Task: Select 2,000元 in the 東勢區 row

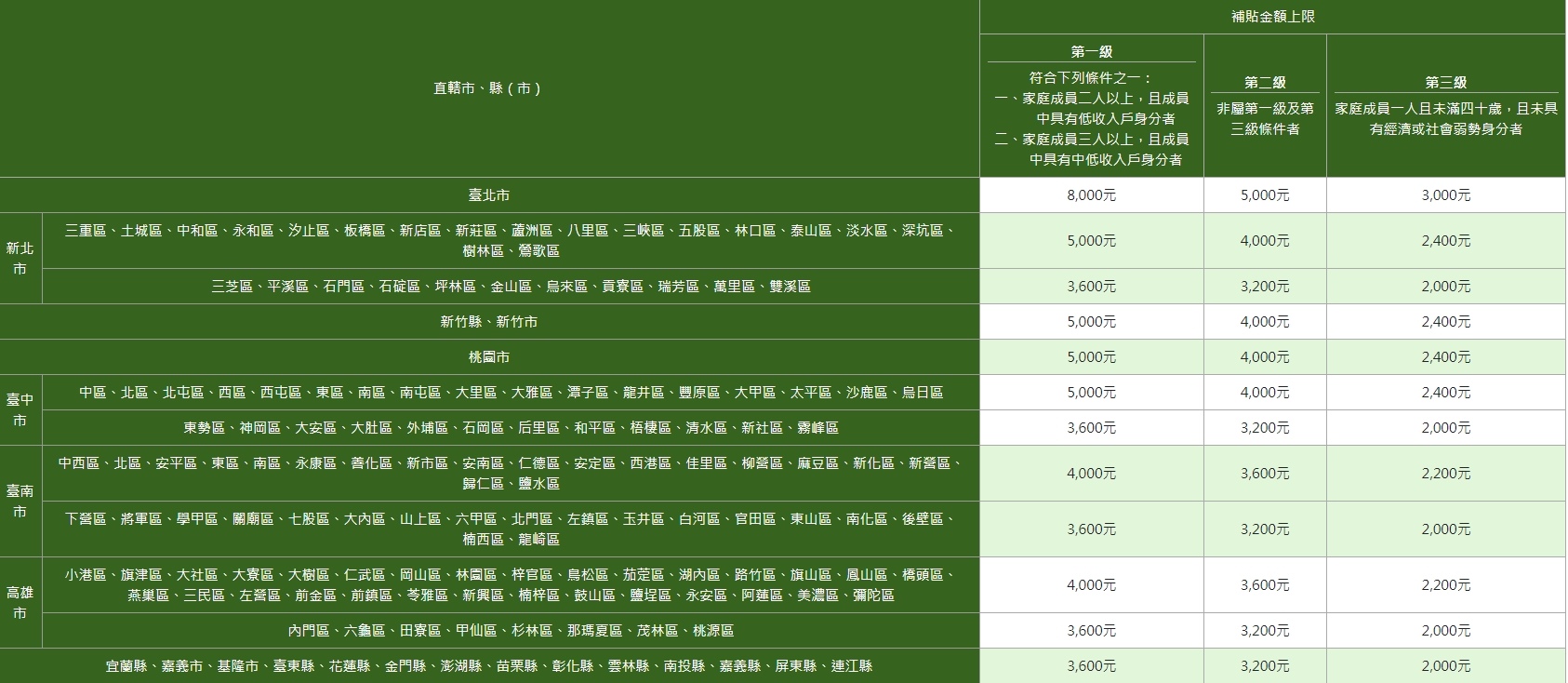Action: point(1445,428)
